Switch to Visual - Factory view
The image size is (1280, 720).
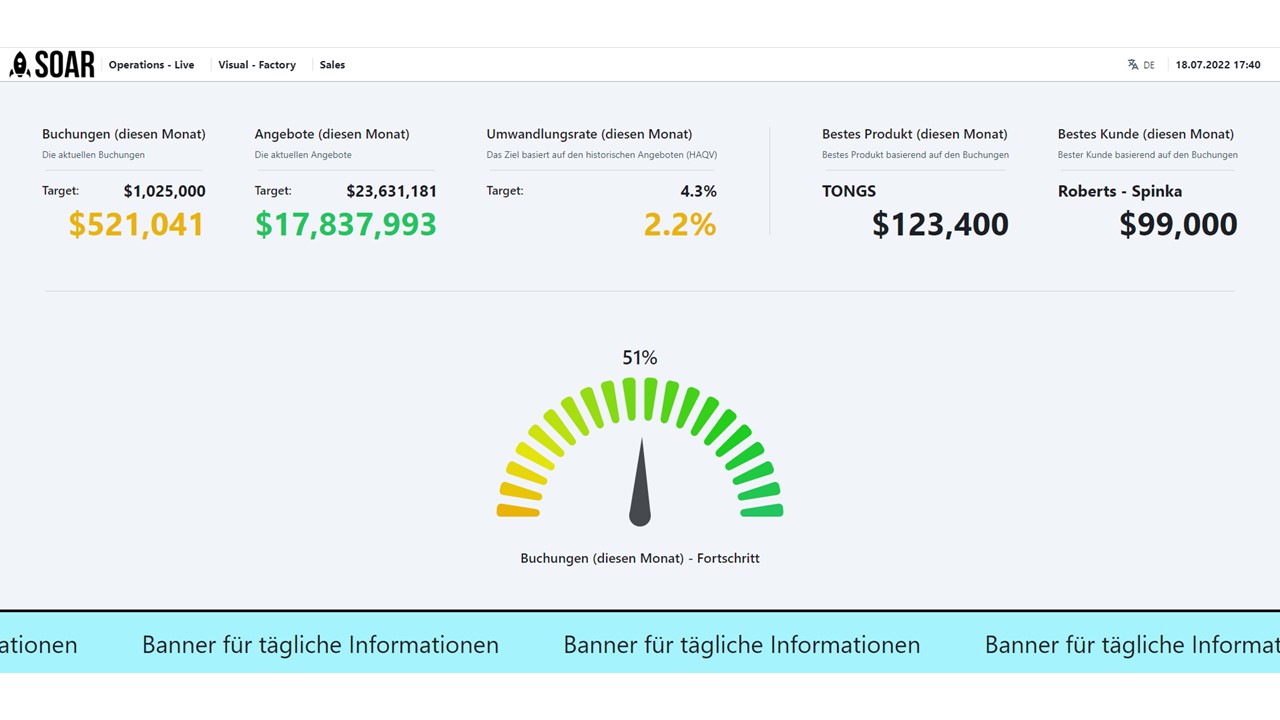click(x=257, y=65)
